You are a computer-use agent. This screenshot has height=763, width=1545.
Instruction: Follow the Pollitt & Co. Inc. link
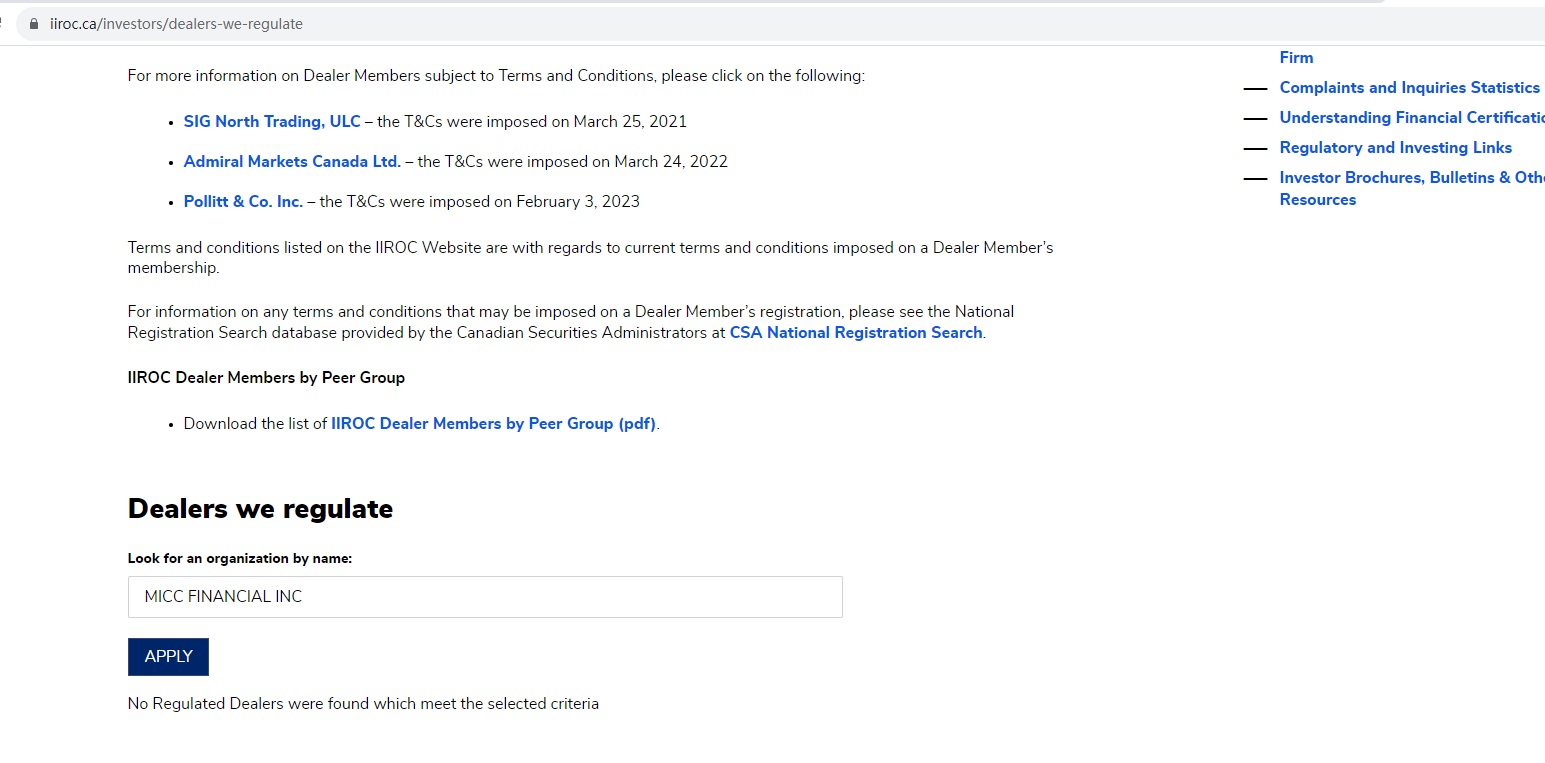tap(243, 202)
